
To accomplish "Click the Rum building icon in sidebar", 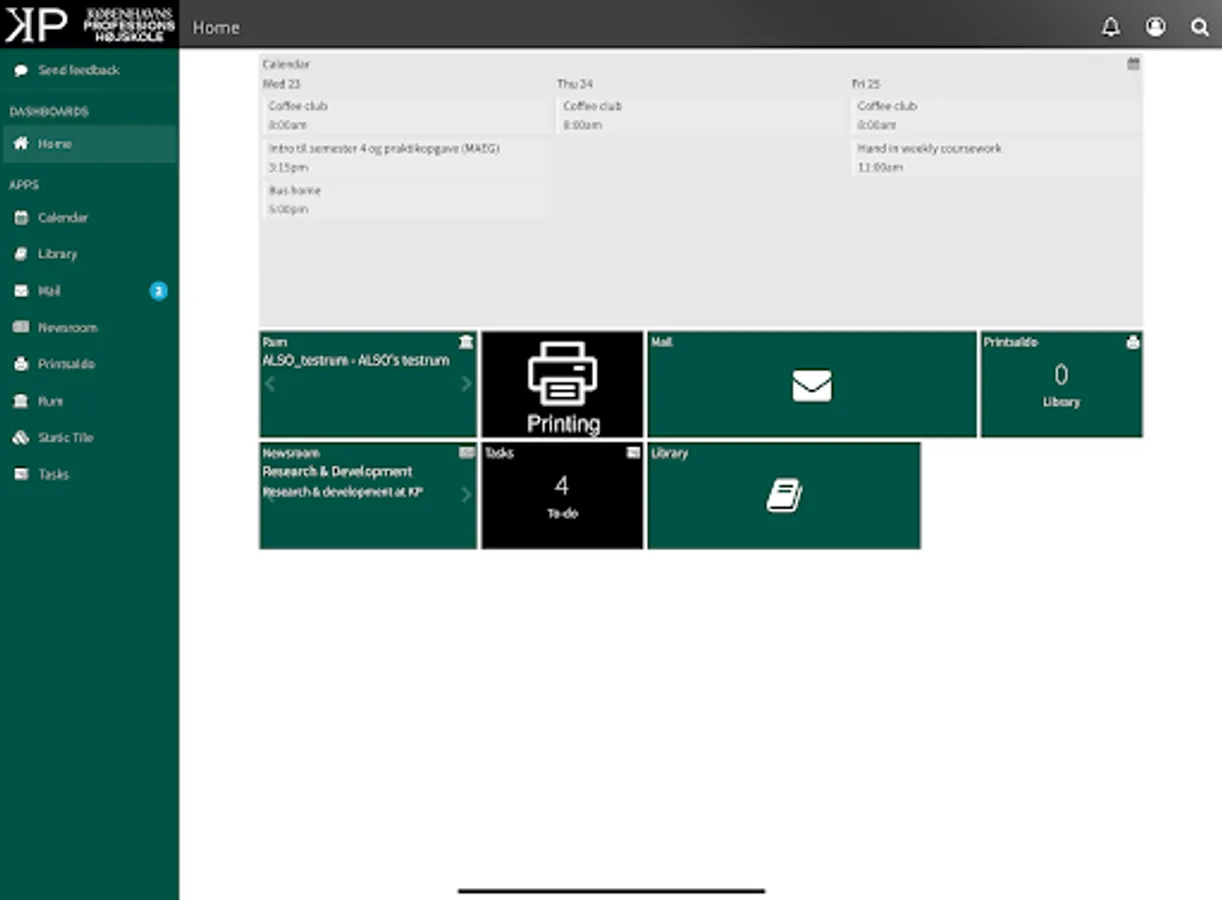I will pos(21,401).
